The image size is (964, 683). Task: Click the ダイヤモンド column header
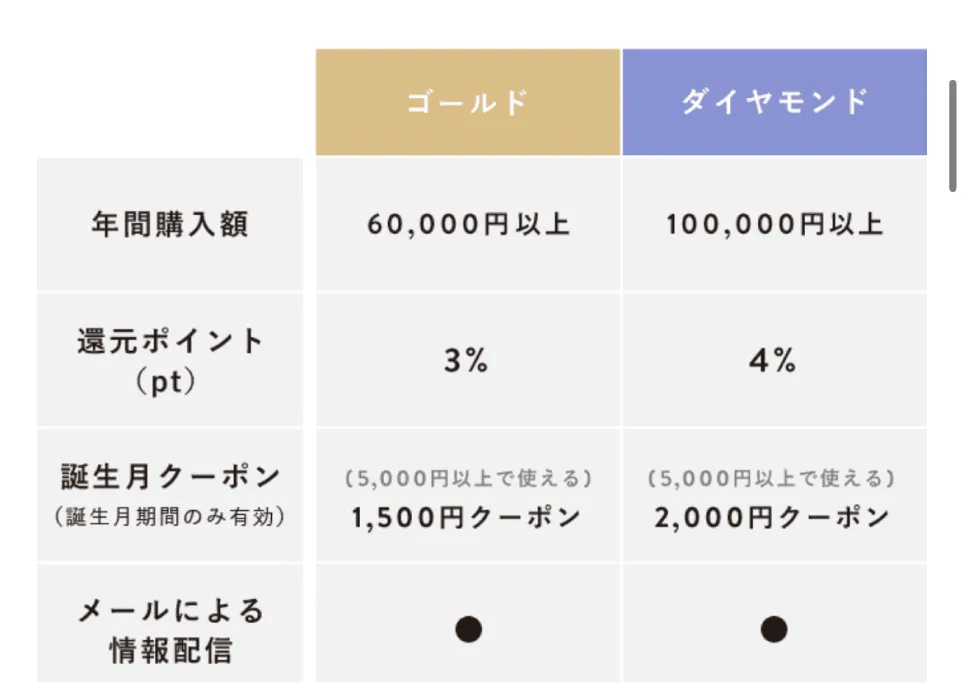click(x=774, y=102)
